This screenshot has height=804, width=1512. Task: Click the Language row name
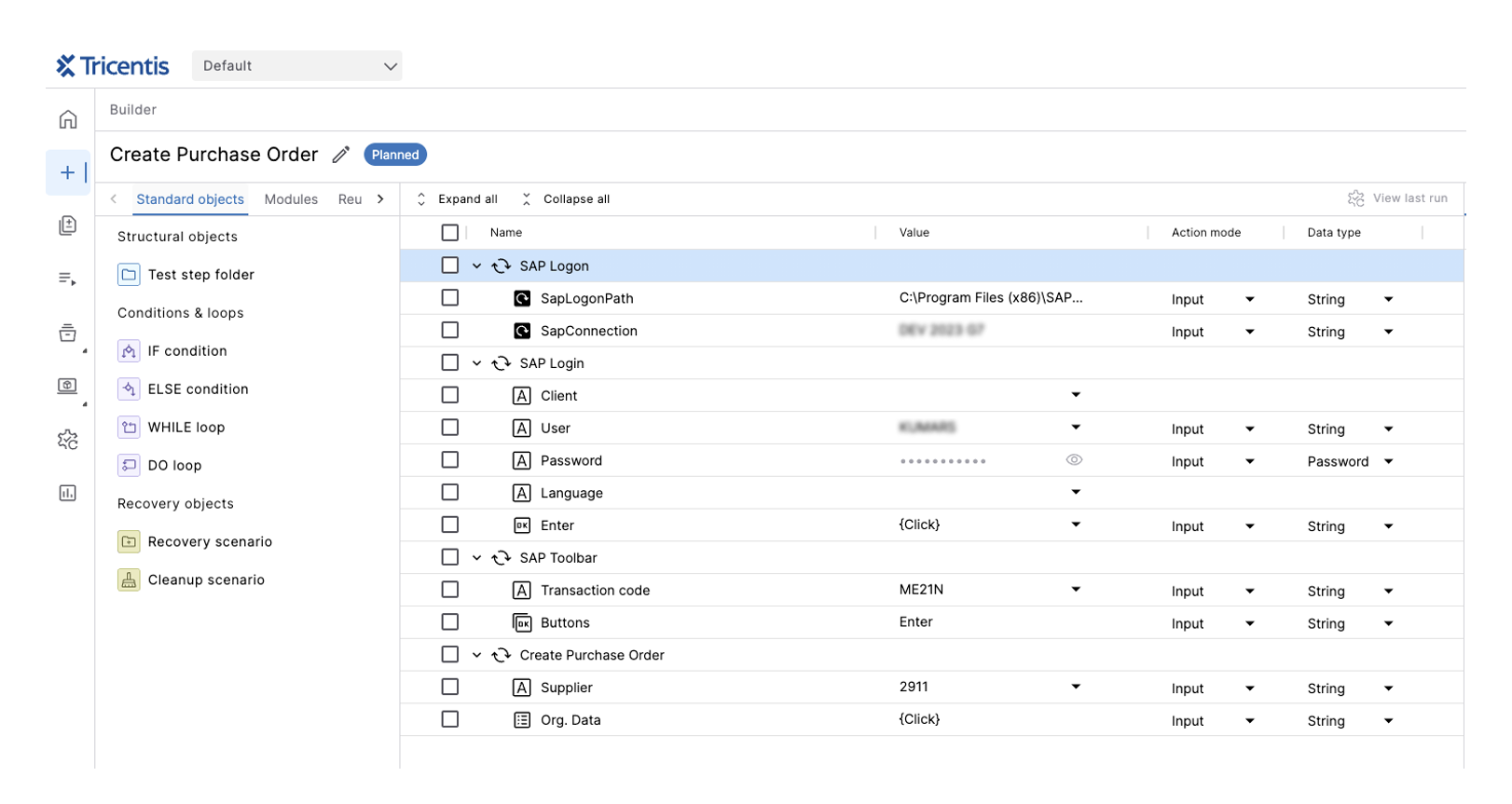pos(571,494)
